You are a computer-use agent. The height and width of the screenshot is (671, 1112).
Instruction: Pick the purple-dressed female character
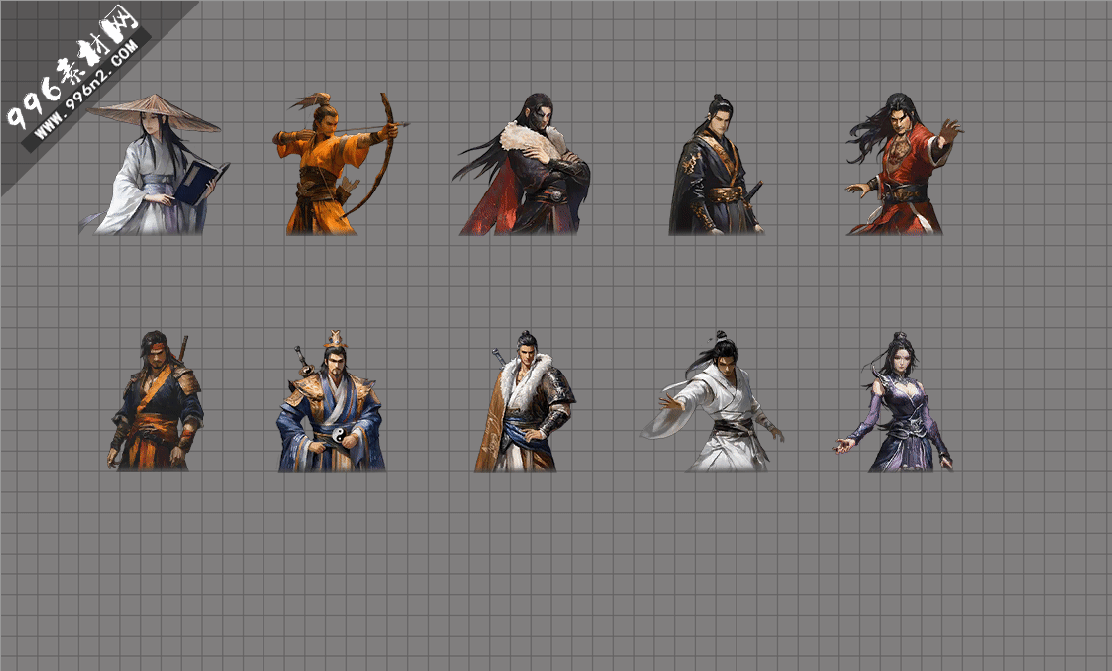pyautogui.click(x=893, y=401)
